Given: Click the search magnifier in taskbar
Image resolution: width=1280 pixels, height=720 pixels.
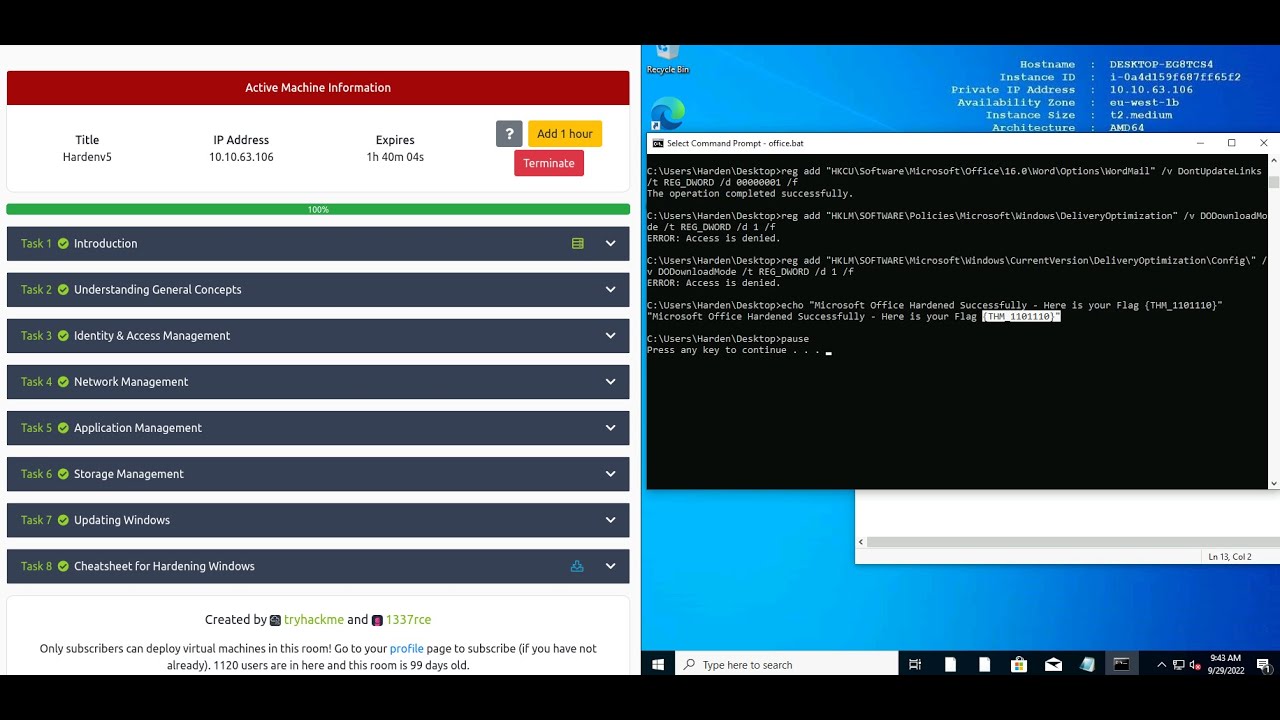Looking at the screenshot, I should point(689,664).
